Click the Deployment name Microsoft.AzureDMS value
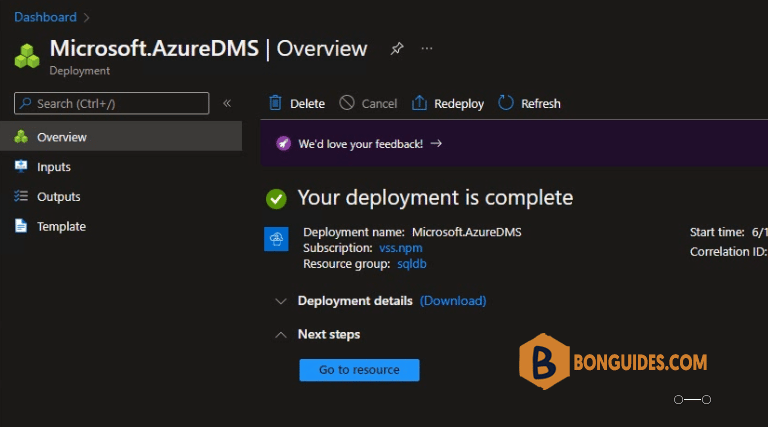Viewport: 768px width, 427px height. pos(466,232)
